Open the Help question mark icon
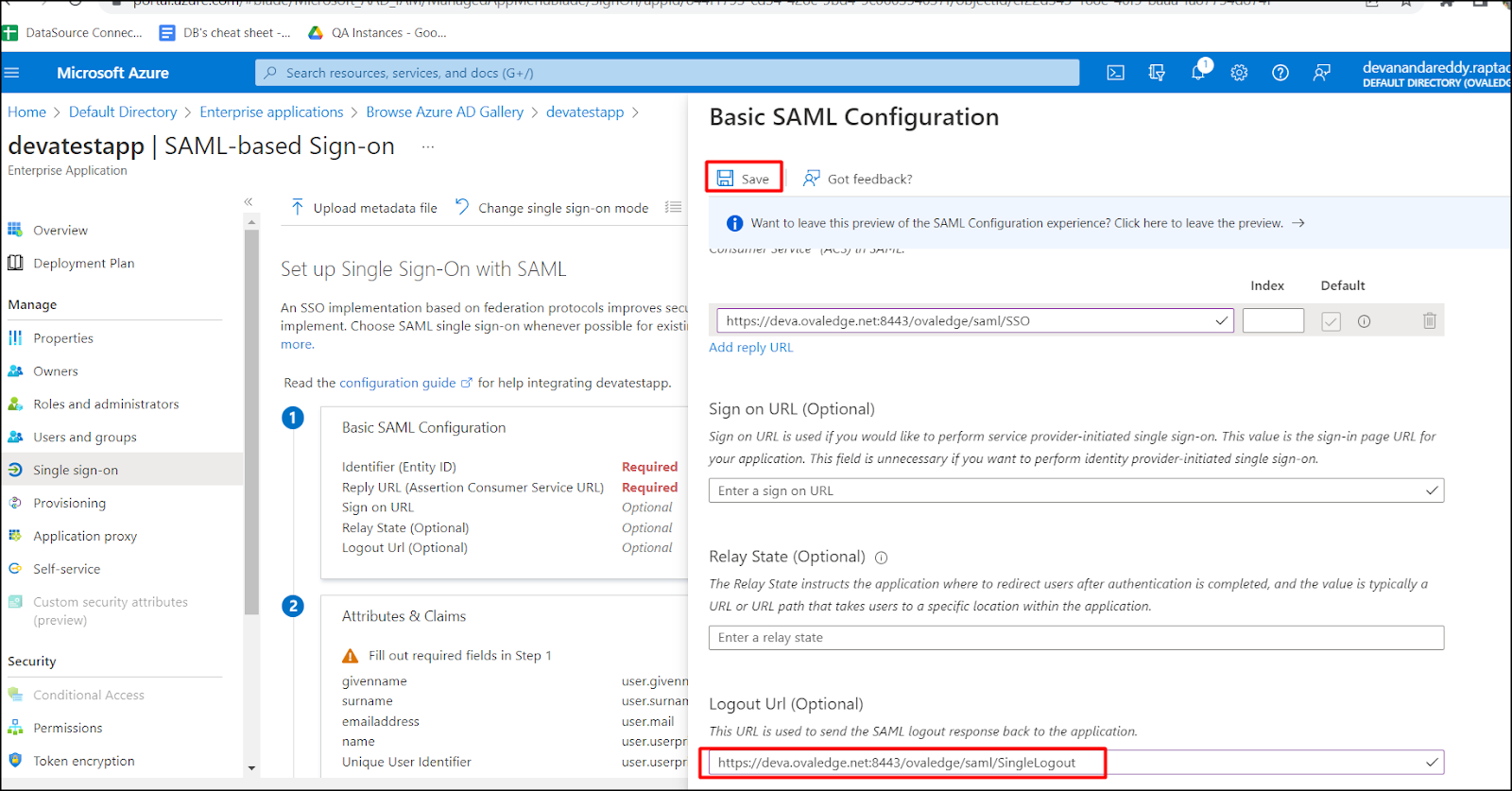 click(x=1280, y=73)
